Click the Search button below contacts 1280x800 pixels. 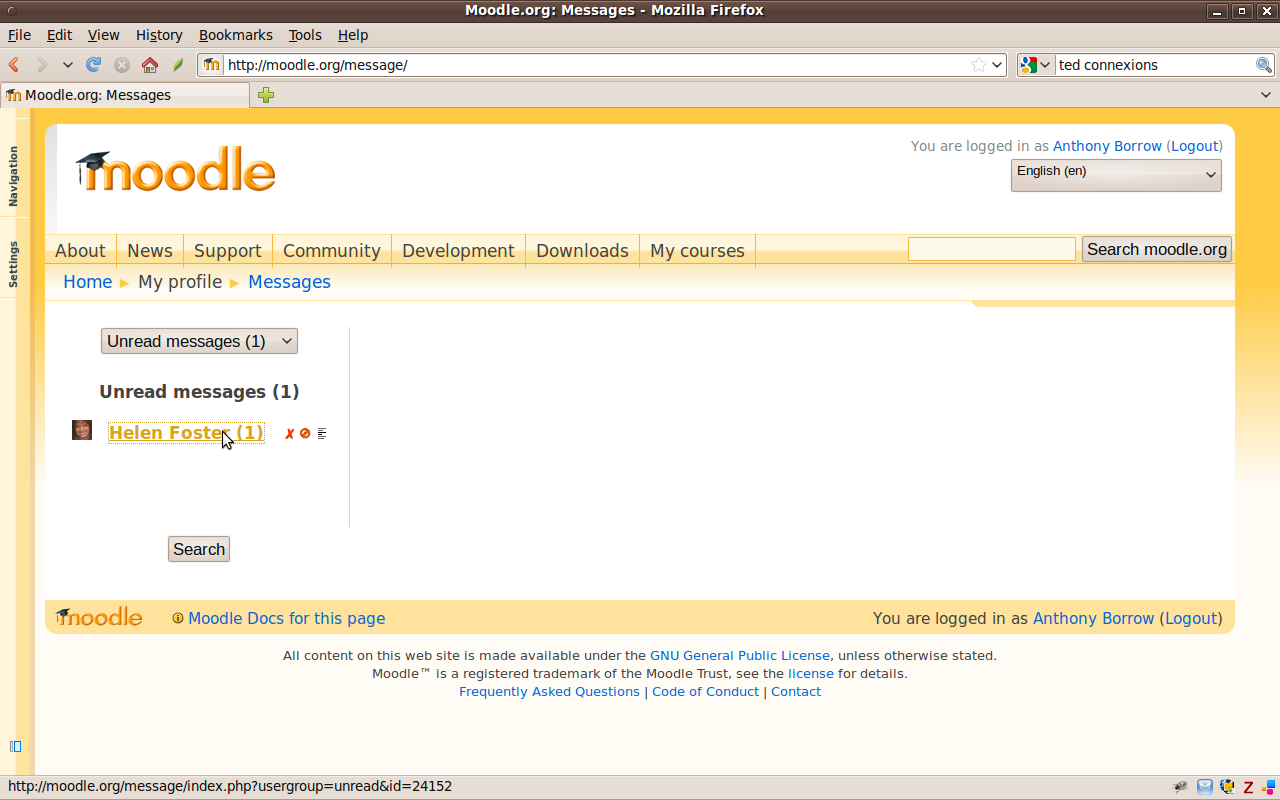[x=199, y=549]
